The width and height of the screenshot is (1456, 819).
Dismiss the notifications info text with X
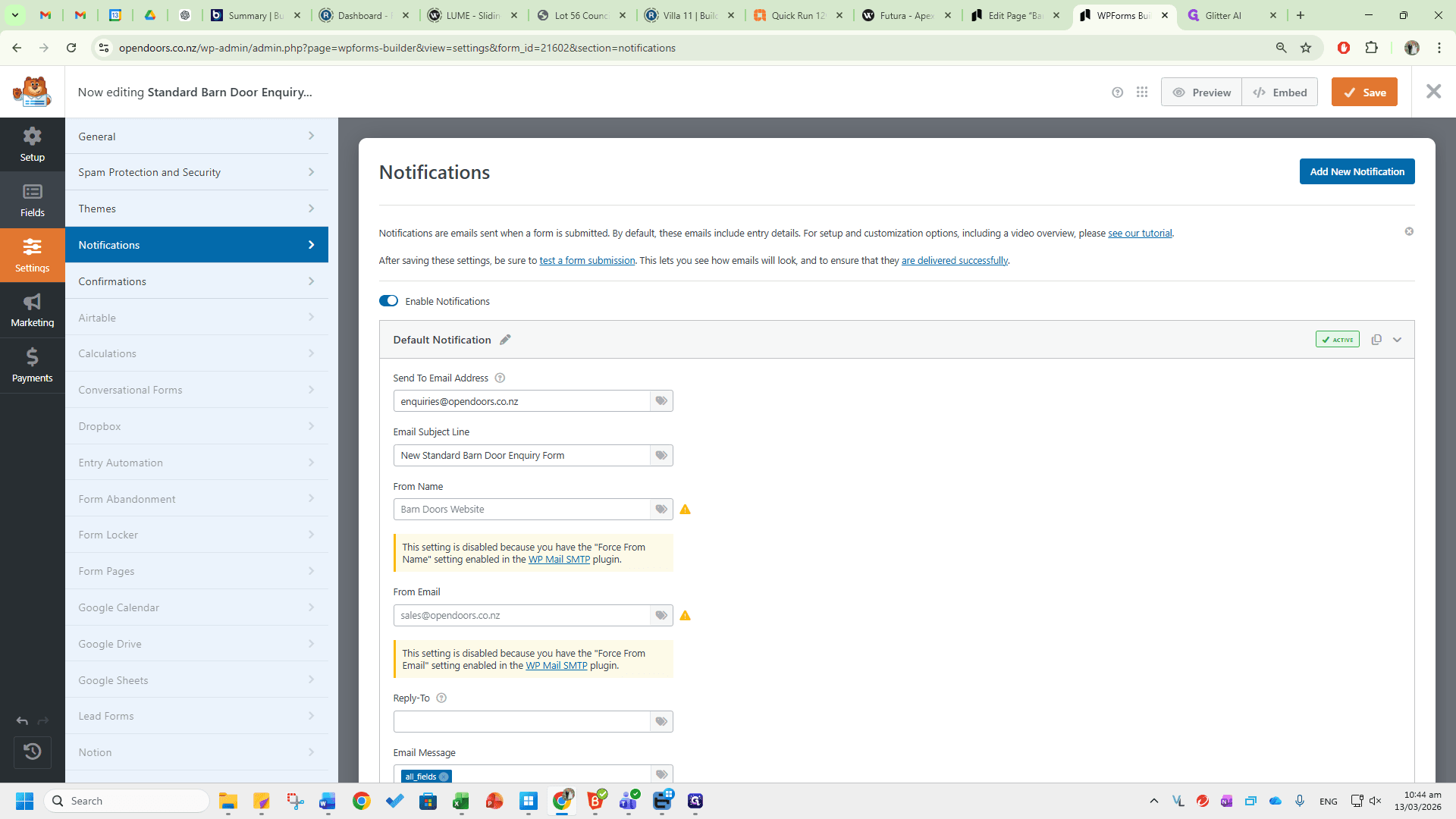[1409, 231]
